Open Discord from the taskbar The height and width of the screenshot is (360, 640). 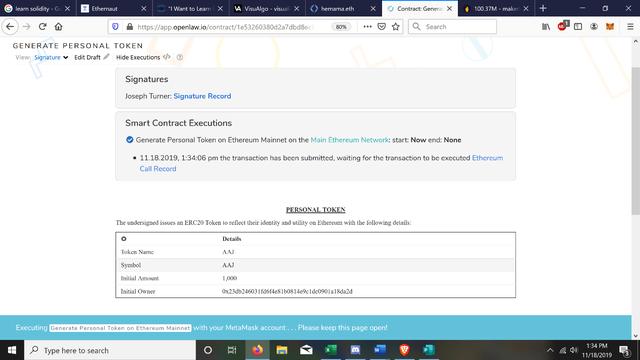pyautogui.click(x=356, y=350)
